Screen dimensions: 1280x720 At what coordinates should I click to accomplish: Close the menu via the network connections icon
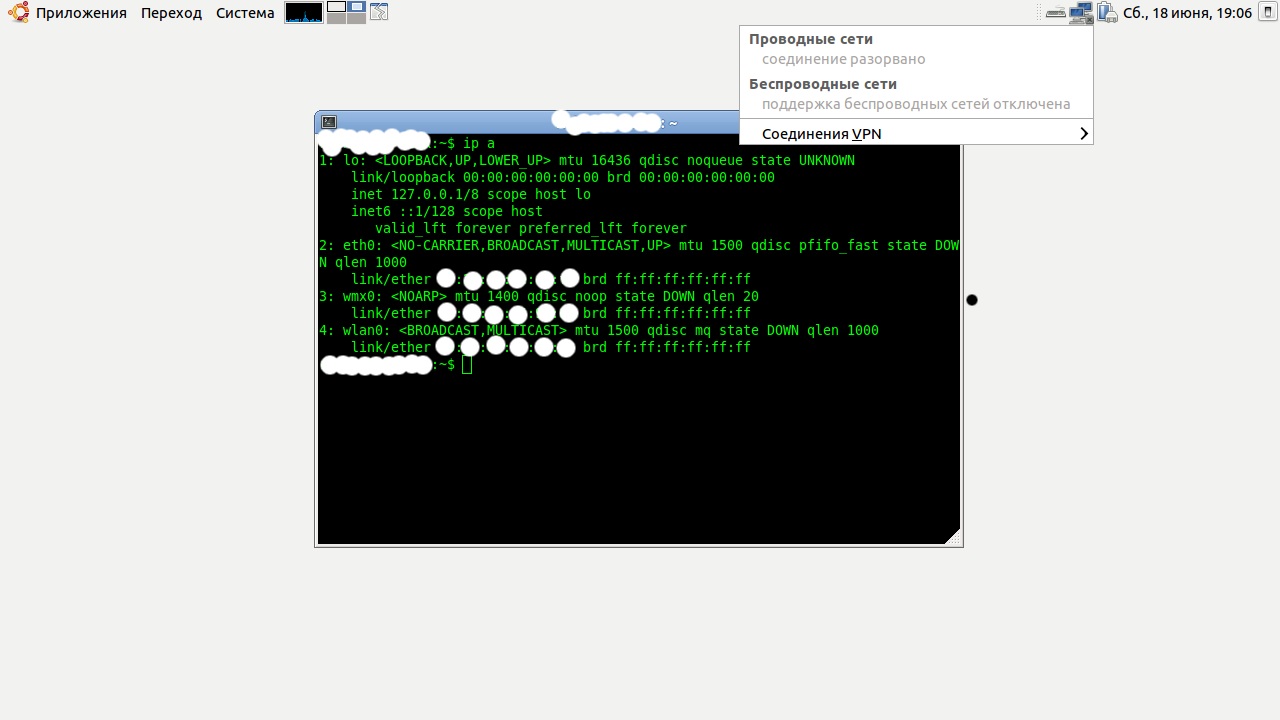1080,13
